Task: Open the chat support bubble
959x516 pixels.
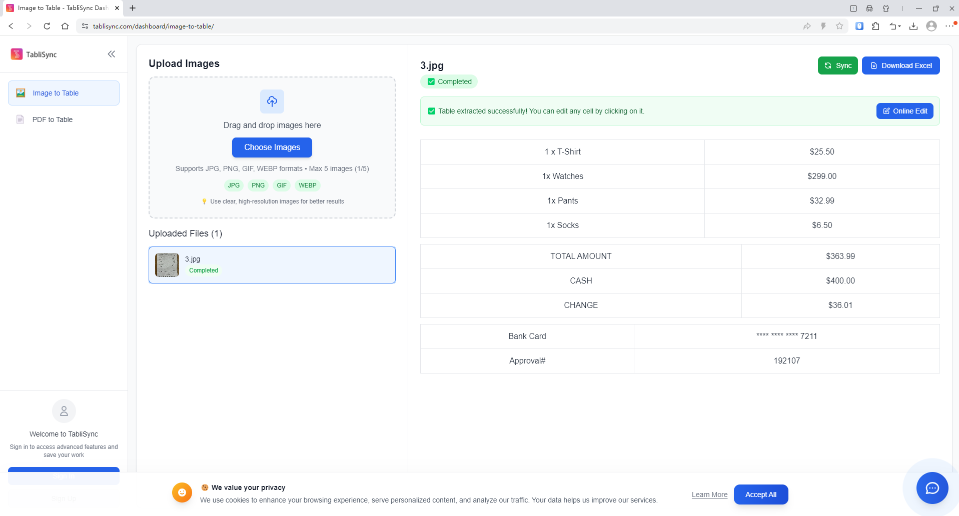Action: (932, 488)
